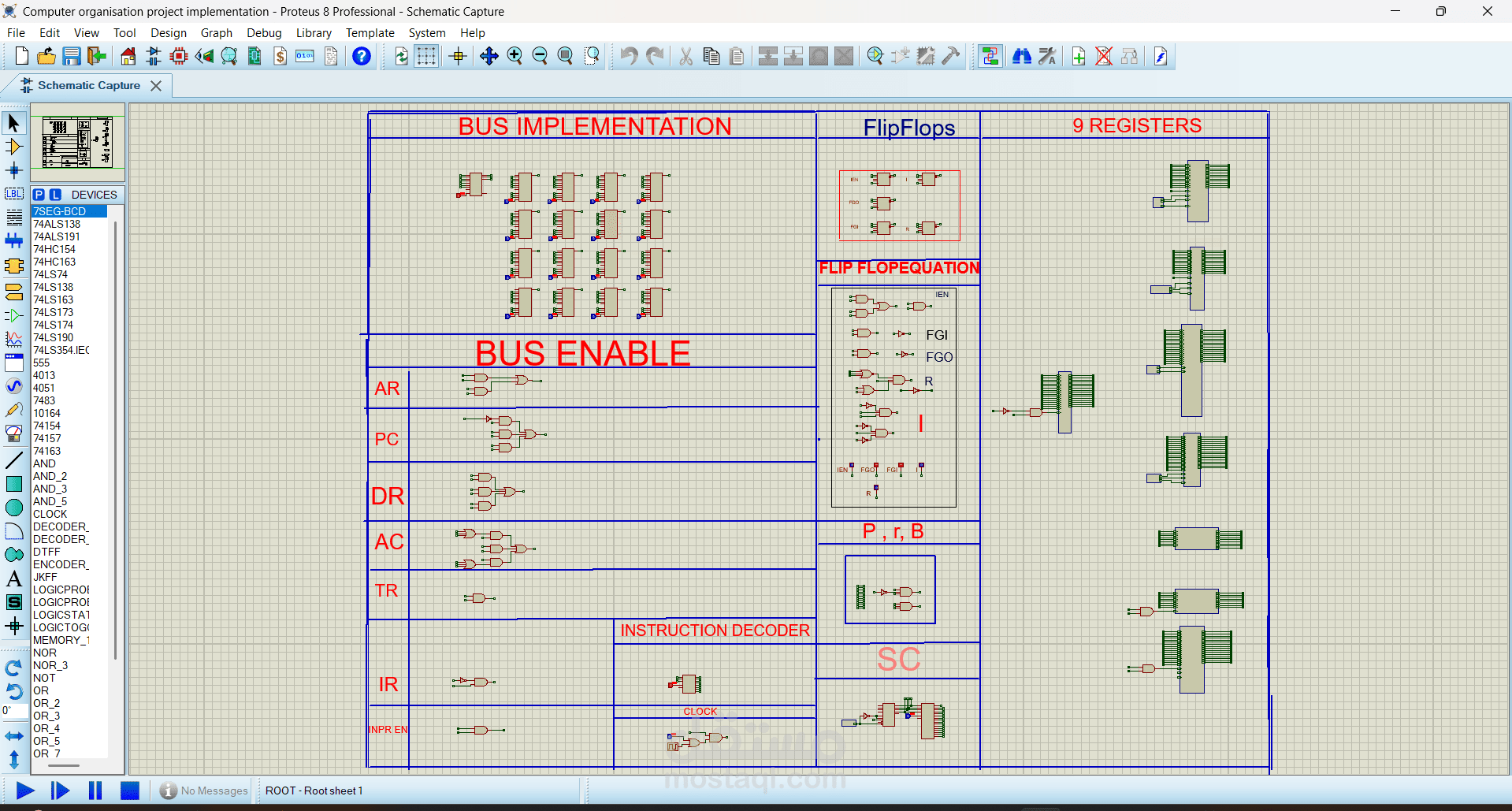The height and width of the screenshot is (811, 1512).
Task: Select the Junction dot mode tool
Action: click(13, 170)
